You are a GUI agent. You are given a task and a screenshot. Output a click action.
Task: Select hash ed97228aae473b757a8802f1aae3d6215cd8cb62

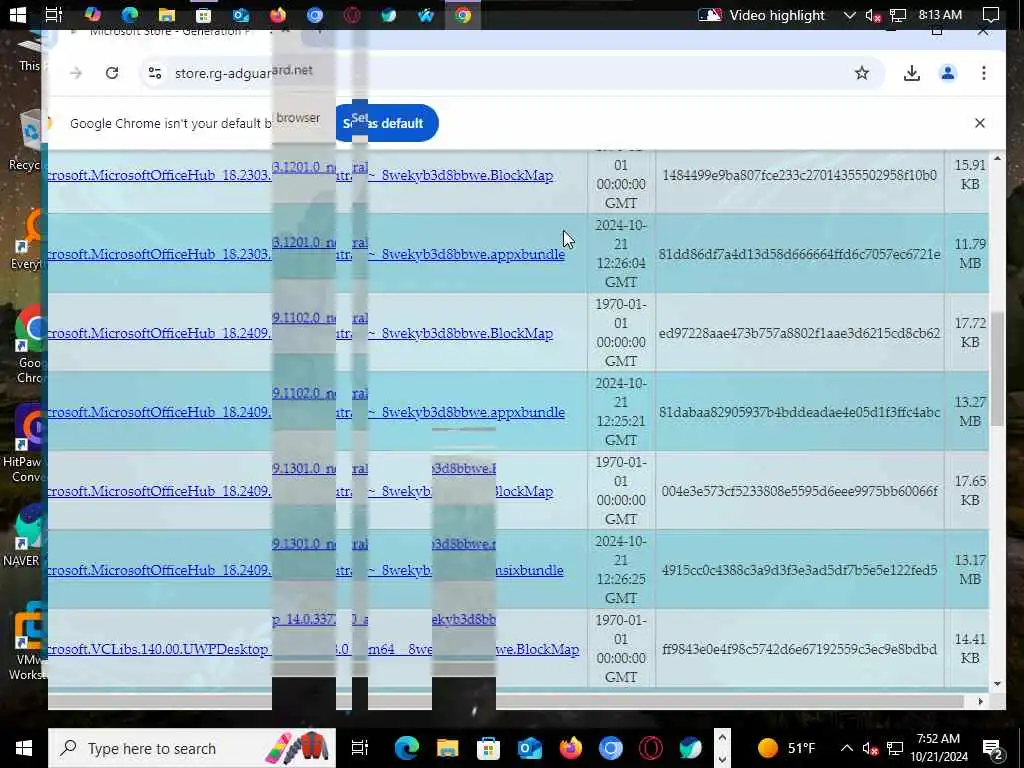799,333
